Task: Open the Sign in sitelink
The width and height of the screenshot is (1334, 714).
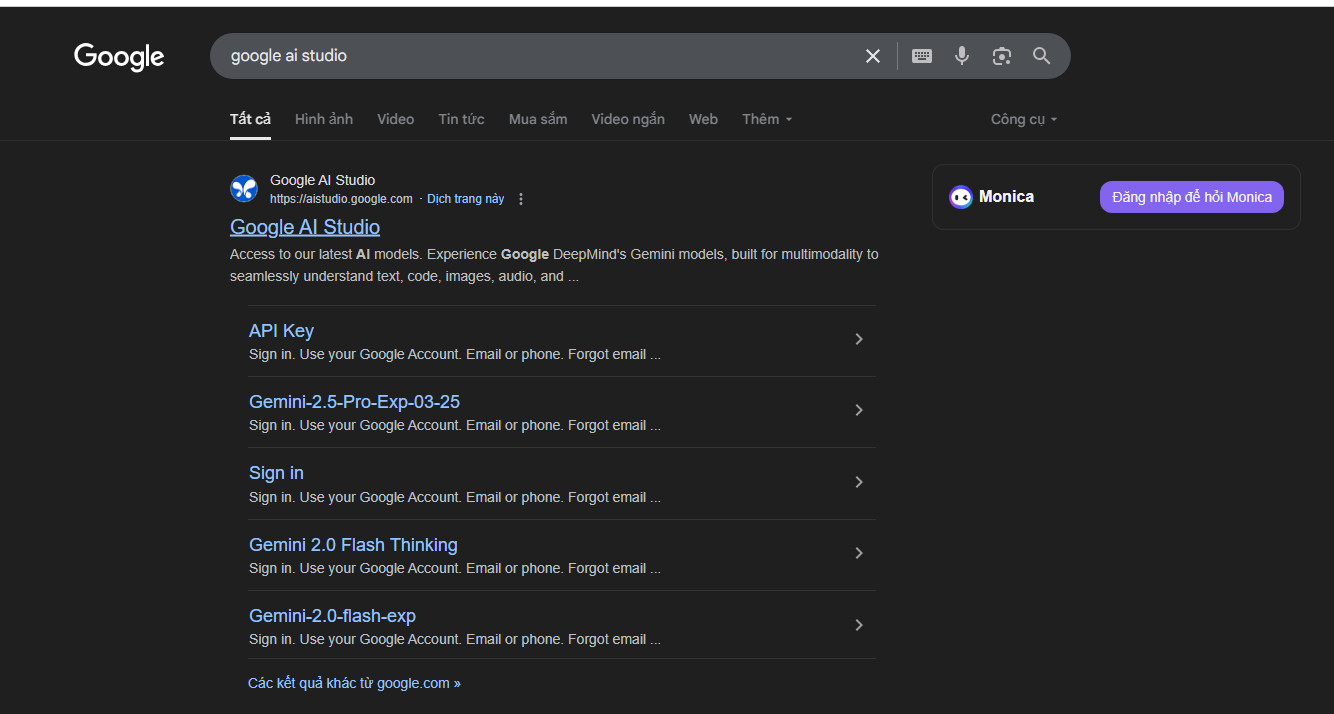Action: 276,473
